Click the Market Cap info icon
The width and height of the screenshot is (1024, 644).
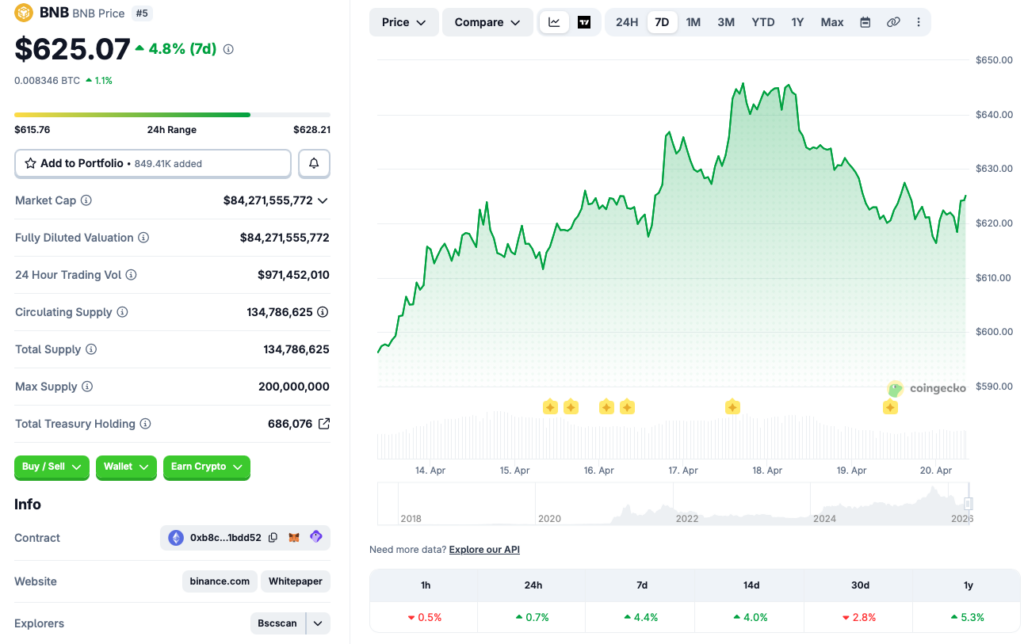(x=86, y=201)
